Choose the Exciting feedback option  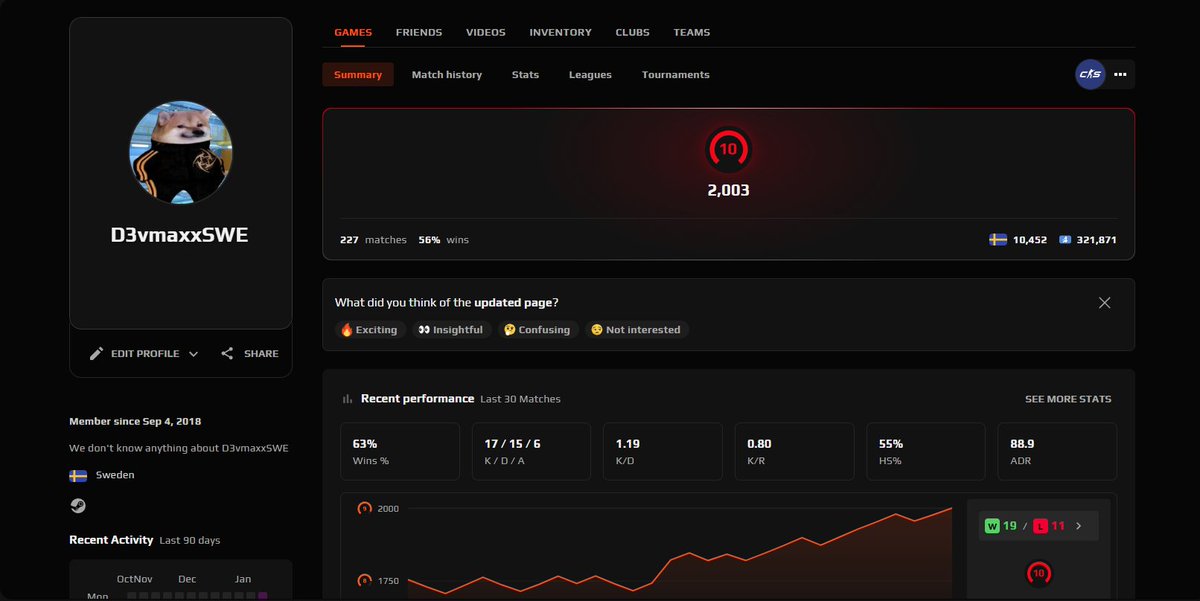(x=370, y=330)
